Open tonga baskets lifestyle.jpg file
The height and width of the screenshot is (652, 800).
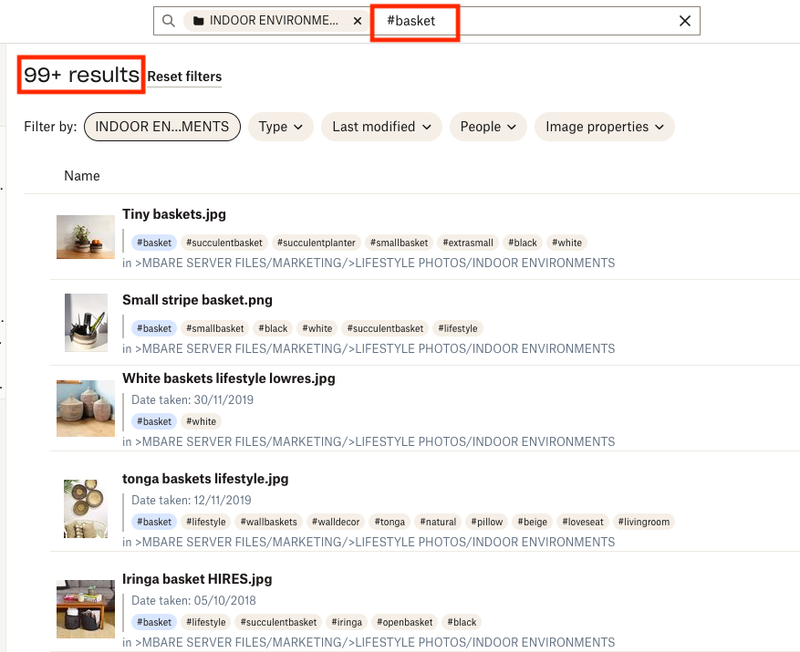tap(206, 479)
